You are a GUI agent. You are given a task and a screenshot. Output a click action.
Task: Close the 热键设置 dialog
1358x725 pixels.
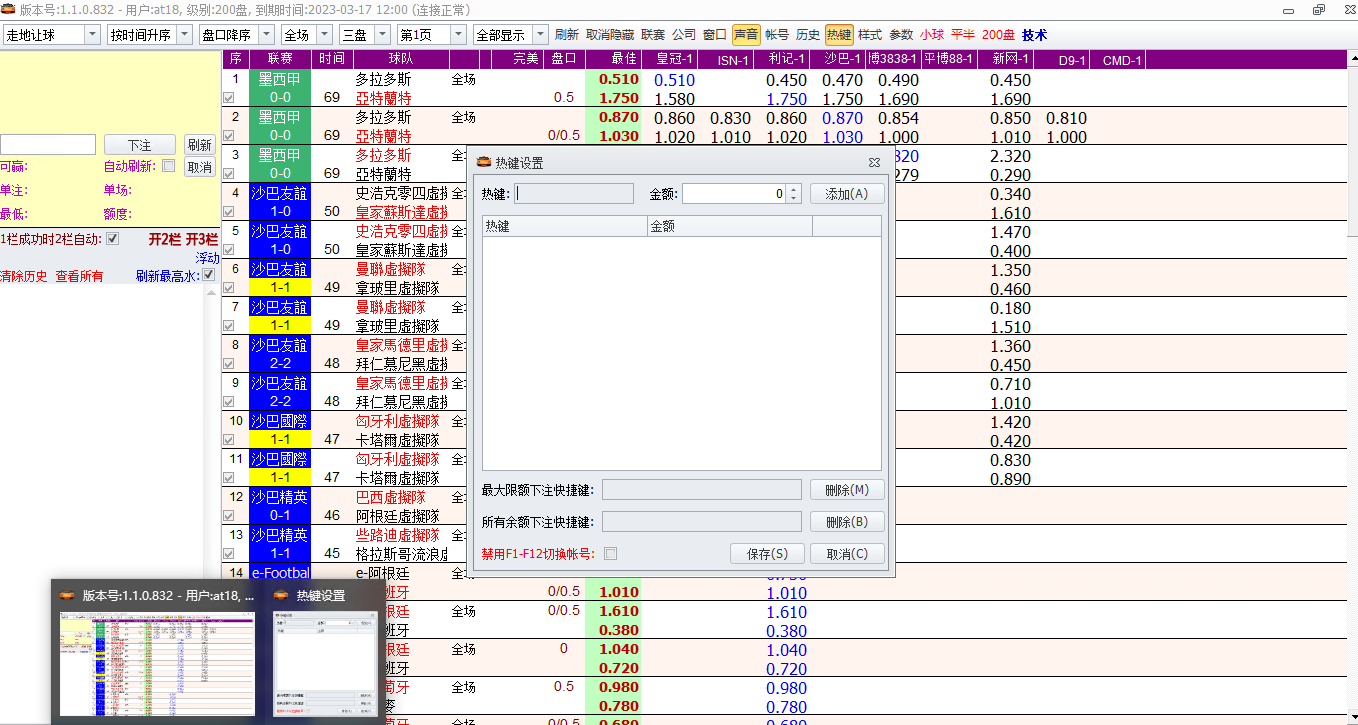[874, 162]
